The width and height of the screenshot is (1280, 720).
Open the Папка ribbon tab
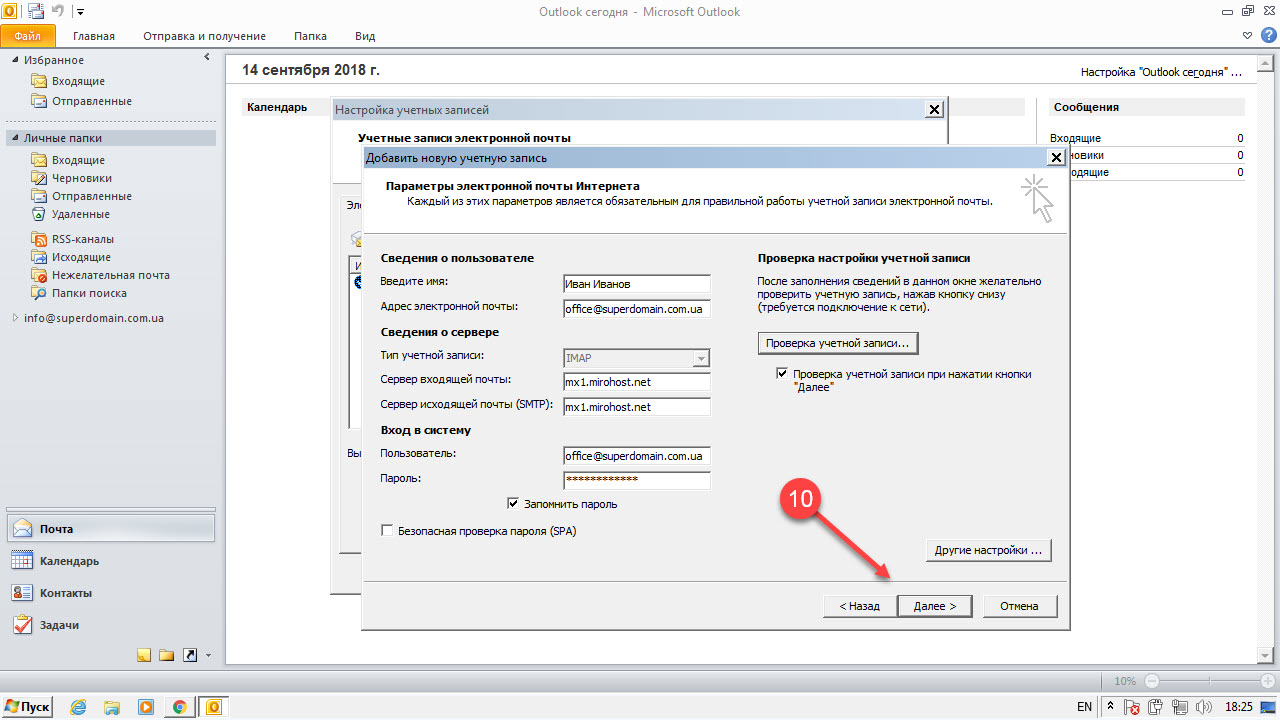point(310,36)
